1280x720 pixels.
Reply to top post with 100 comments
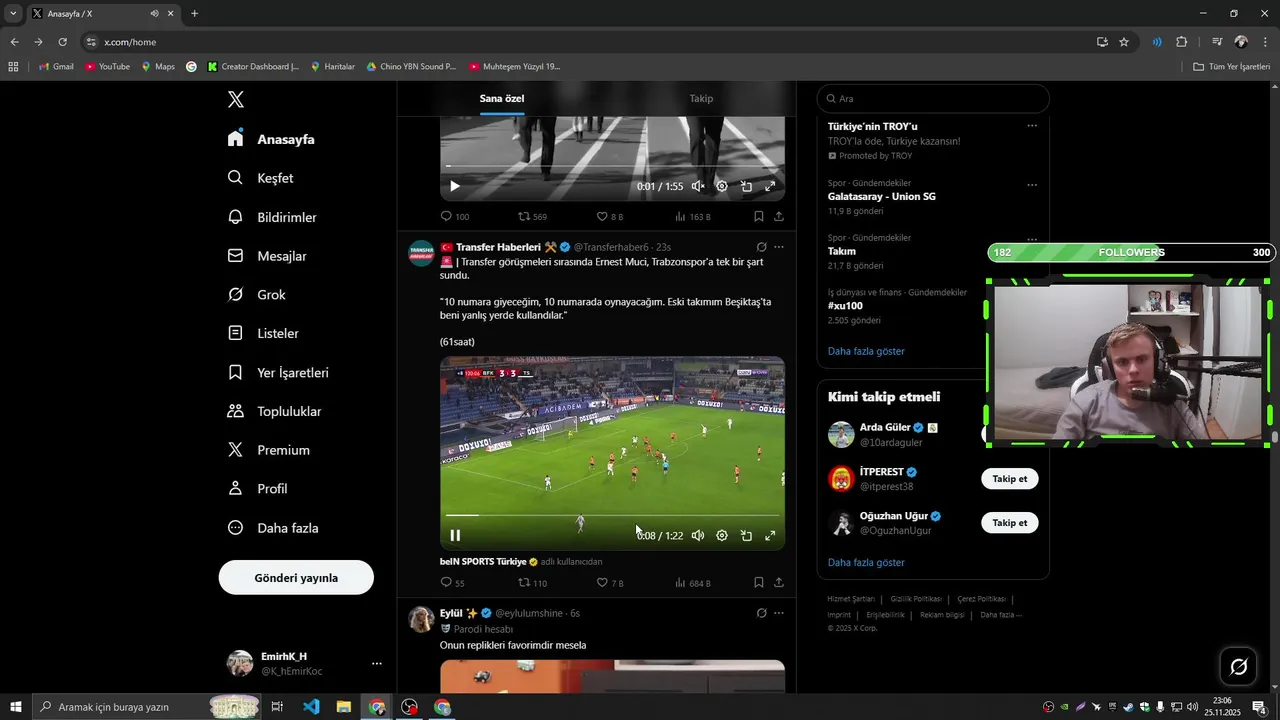(x=455, y=216)
